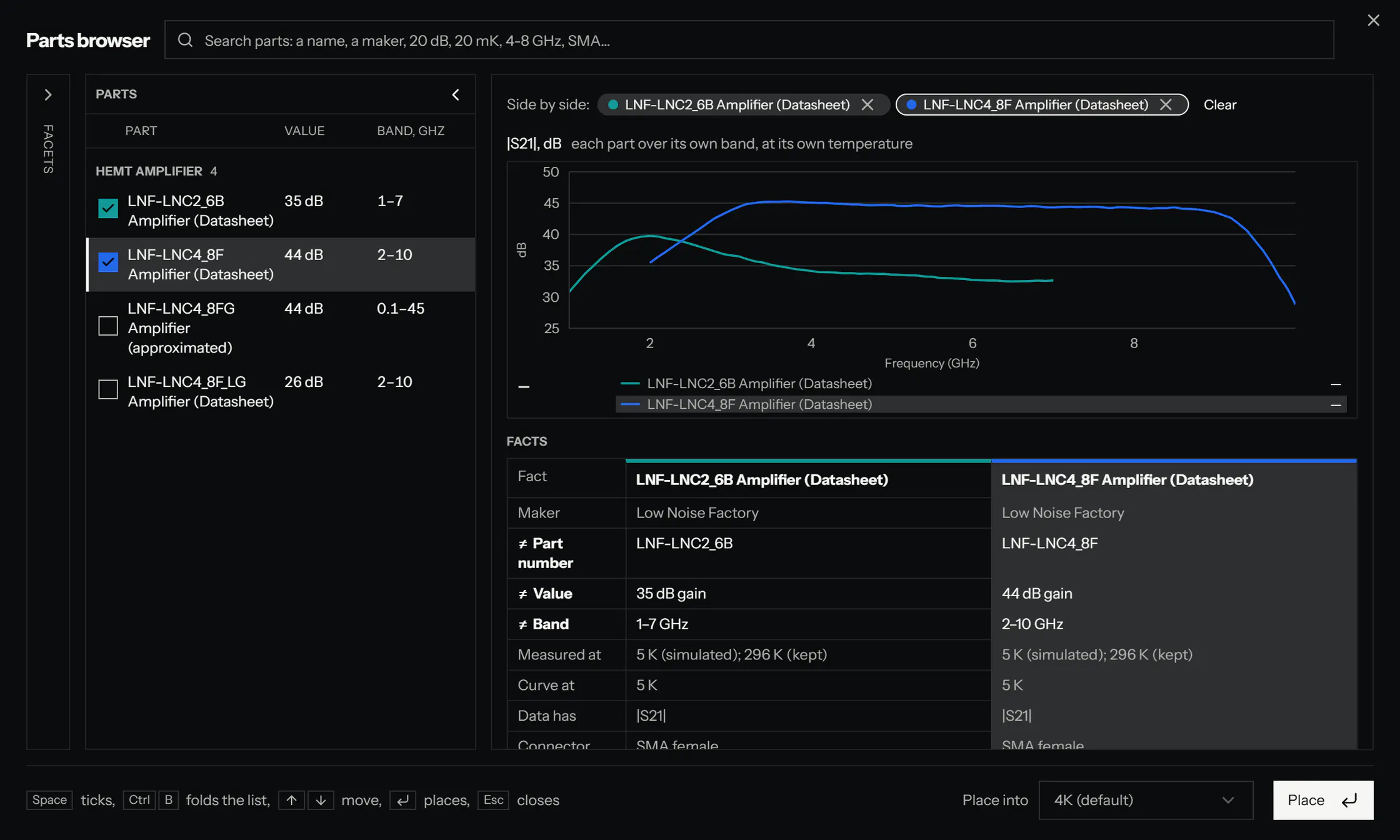Remove LNF-LNC2_6B chip from side by side

[x=867, y=104]
